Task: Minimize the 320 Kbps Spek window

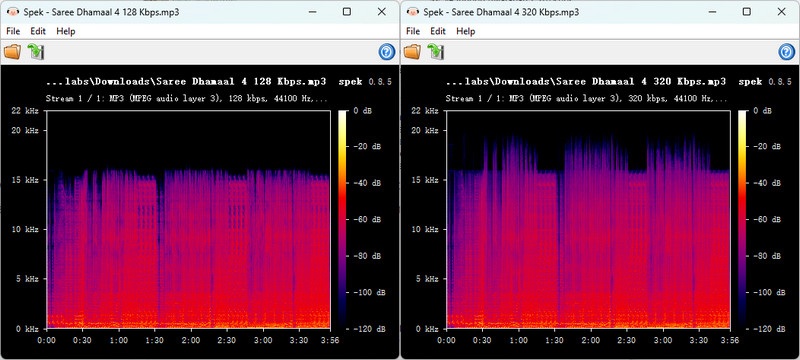Action: (712, 12)
